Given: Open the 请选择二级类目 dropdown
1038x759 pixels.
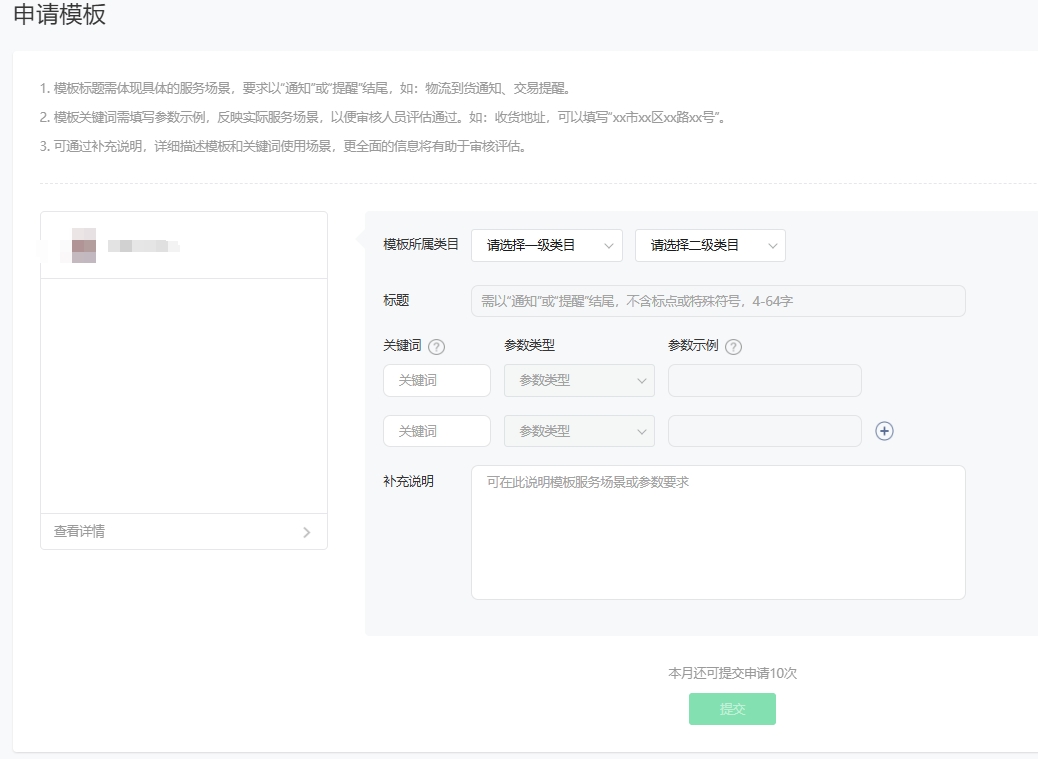Looking at the screenshot, I should tap(710, 245).
